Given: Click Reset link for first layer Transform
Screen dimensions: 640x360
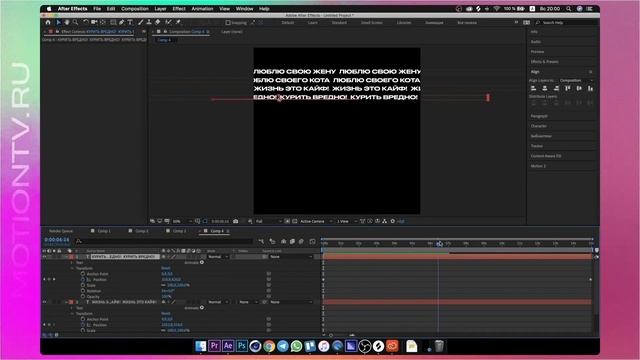Looking at the screenshot, I should click(x=165, y=268).
